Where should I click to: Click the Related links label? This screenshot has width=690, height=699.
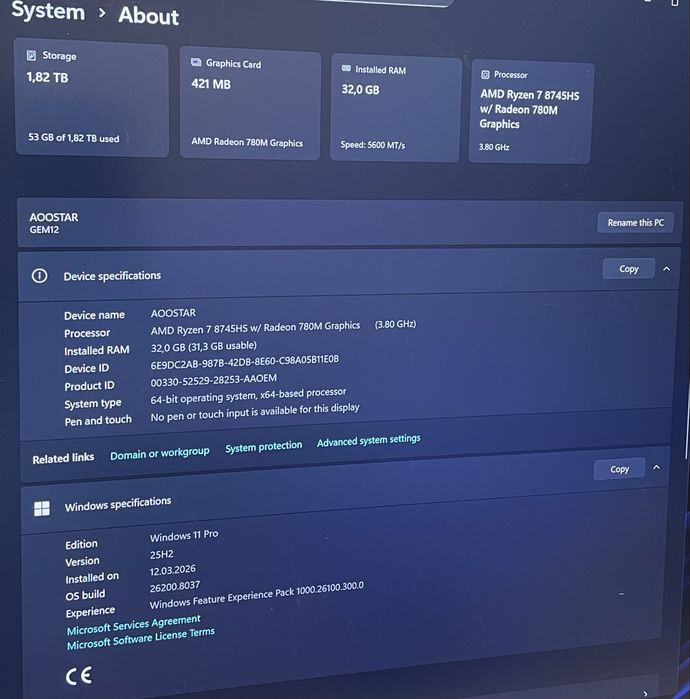(63, 458)
